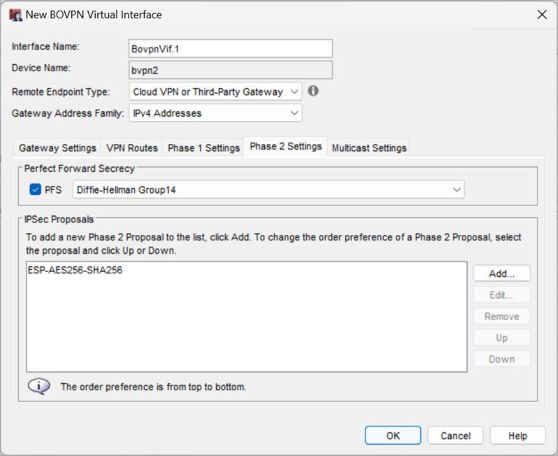Click Add to create a Phase 2 proposal
This screenshot has width=558, height=456.
point(501,274)
